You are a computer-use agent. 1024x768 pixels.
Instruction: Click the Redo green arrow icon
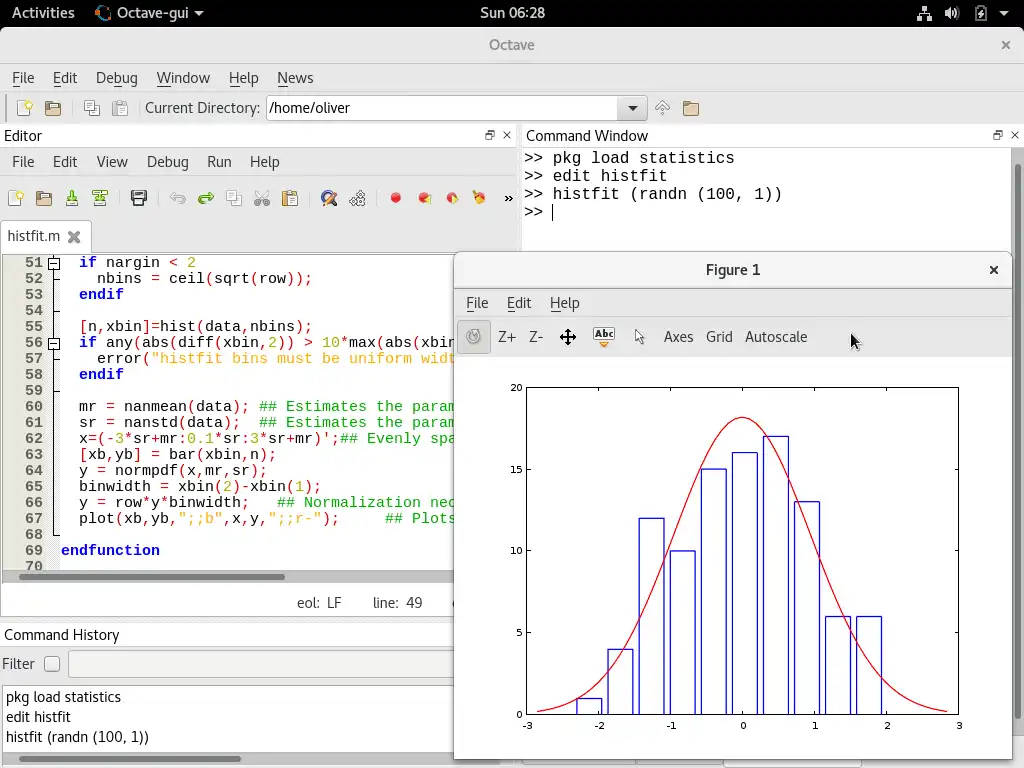[x=206, y=198]
